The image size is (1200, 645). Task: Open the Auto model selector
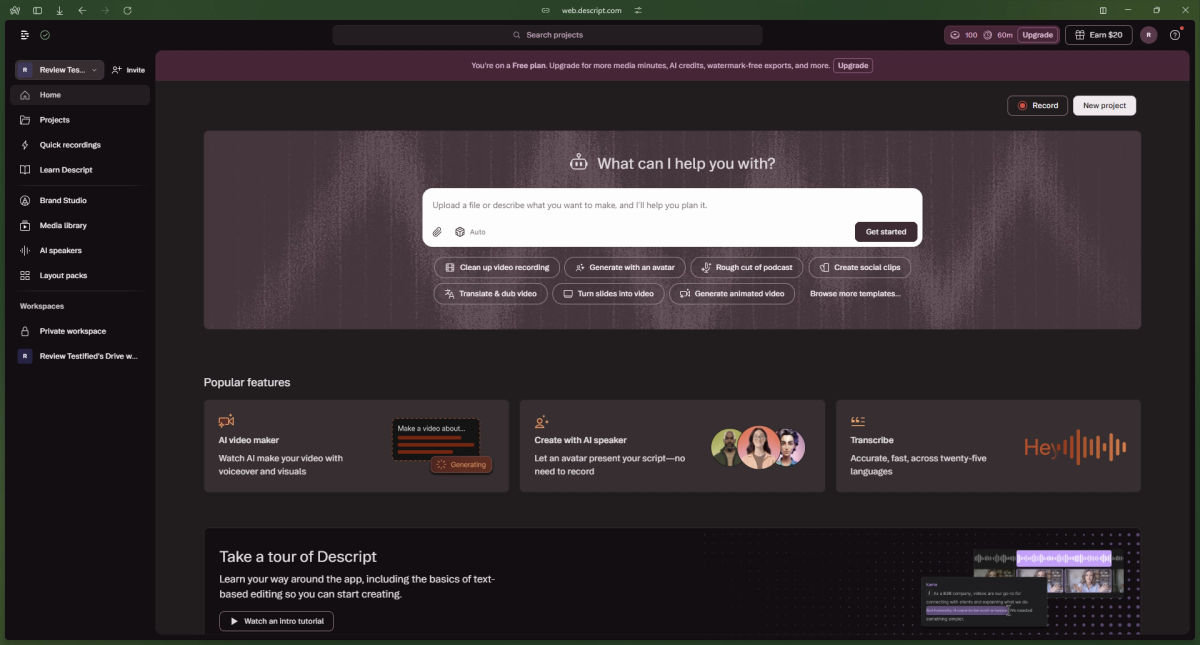tap(471, 231)
